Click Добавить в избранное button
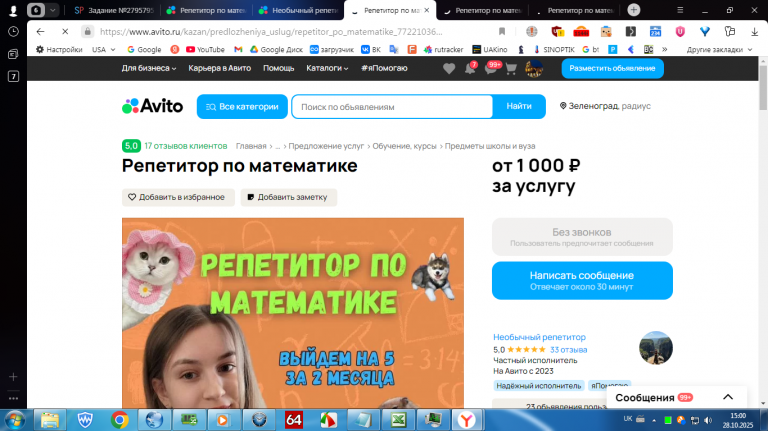This screenshot has height=431, width=768. coord(178,197)
